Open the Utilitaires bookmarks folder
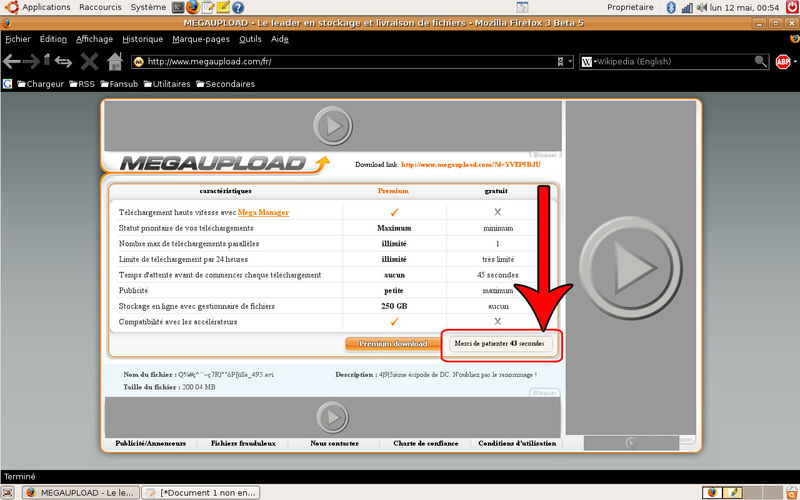The width and height of the screenshot is (800, 500). pyautogui.click(x=167, y=84)
